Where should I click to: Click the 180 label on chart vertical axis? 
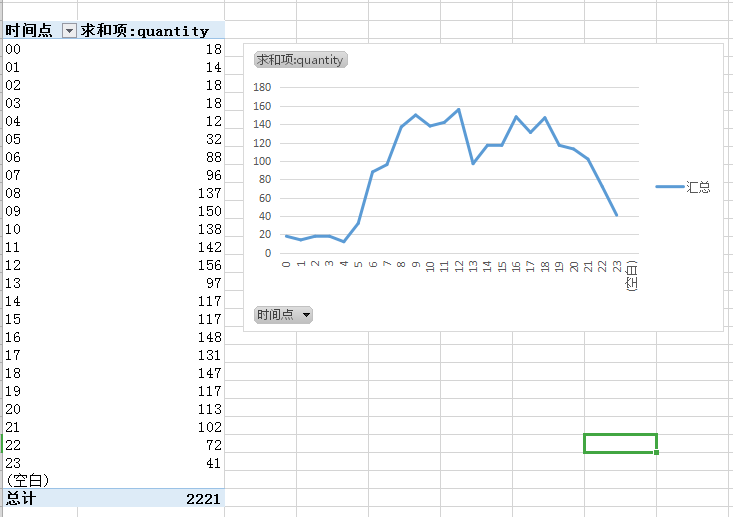click(x=262, y=87)
